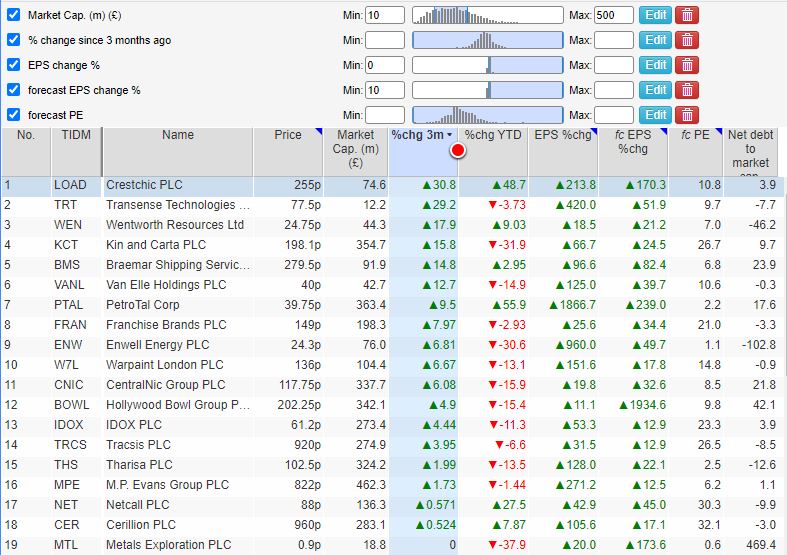Click Wentworth Resources Ltd name

coord(175,225)
